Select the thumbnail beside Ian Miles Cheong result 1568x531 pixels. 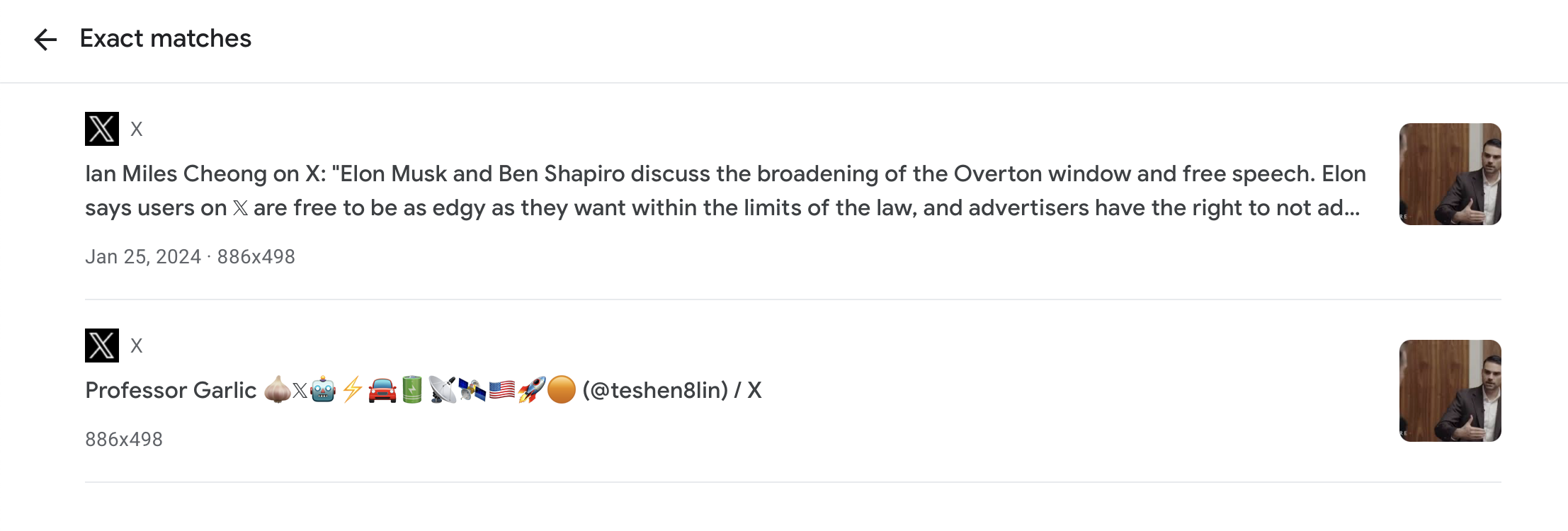[x=1450, y=174]
